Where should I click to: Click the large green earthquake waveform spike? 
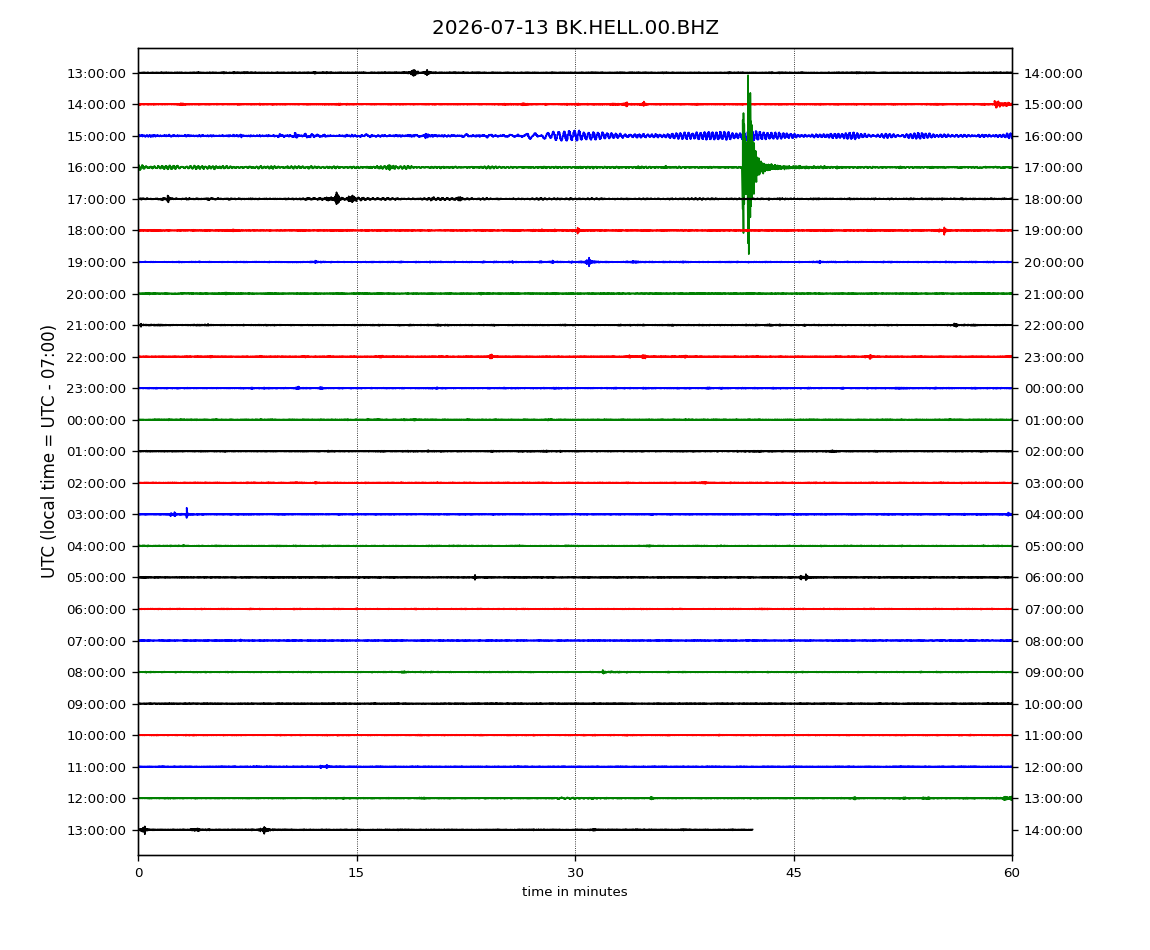pos(748,166)
